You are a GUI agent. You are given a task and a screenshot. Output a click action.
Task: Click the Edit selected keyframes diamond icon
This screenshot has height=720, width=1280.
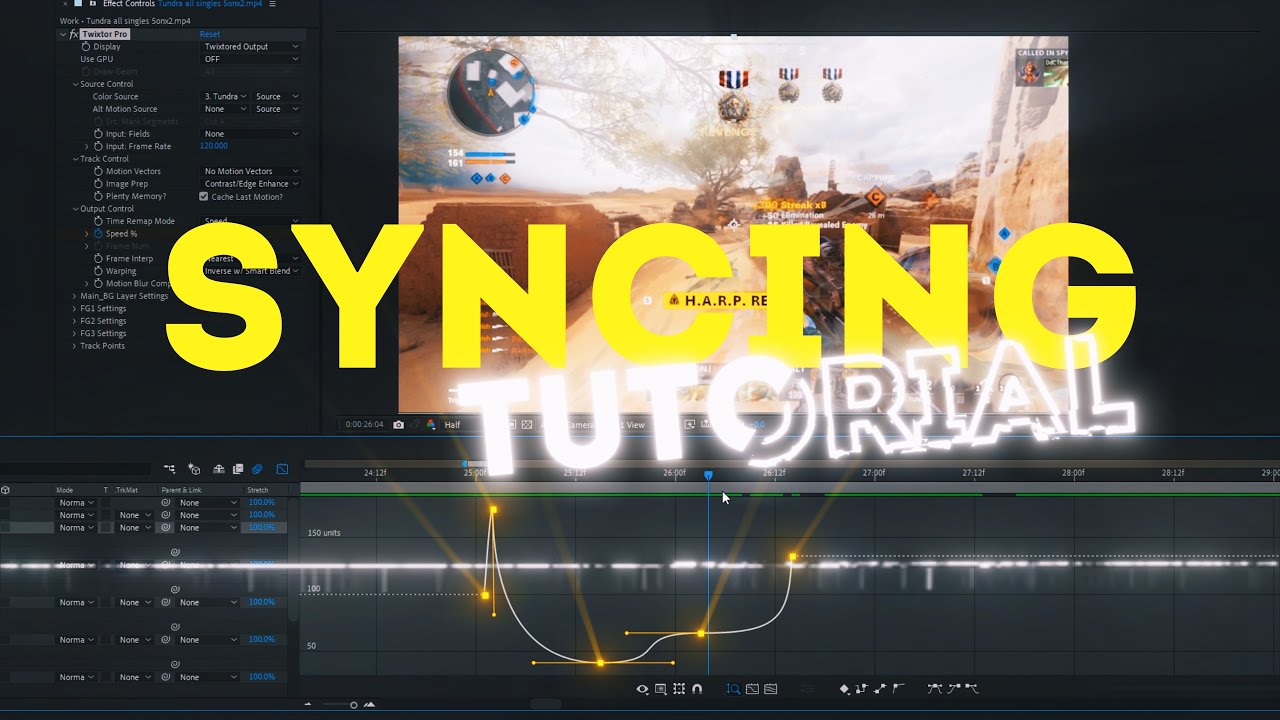click(x=845, y=689)
